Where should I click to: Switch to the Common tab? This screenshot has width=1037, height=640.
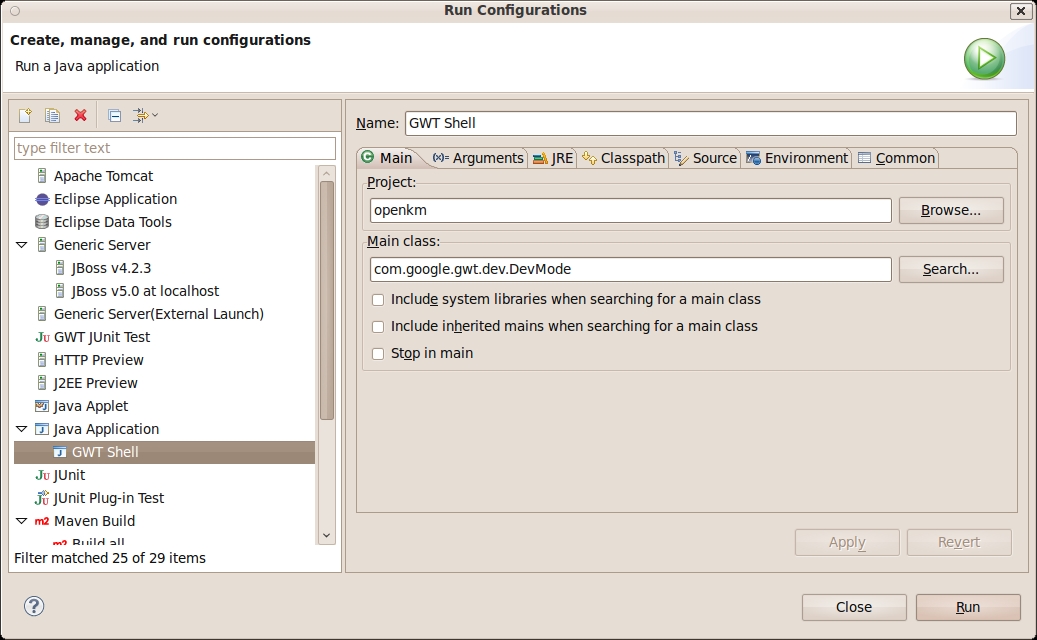click(897, 158)
